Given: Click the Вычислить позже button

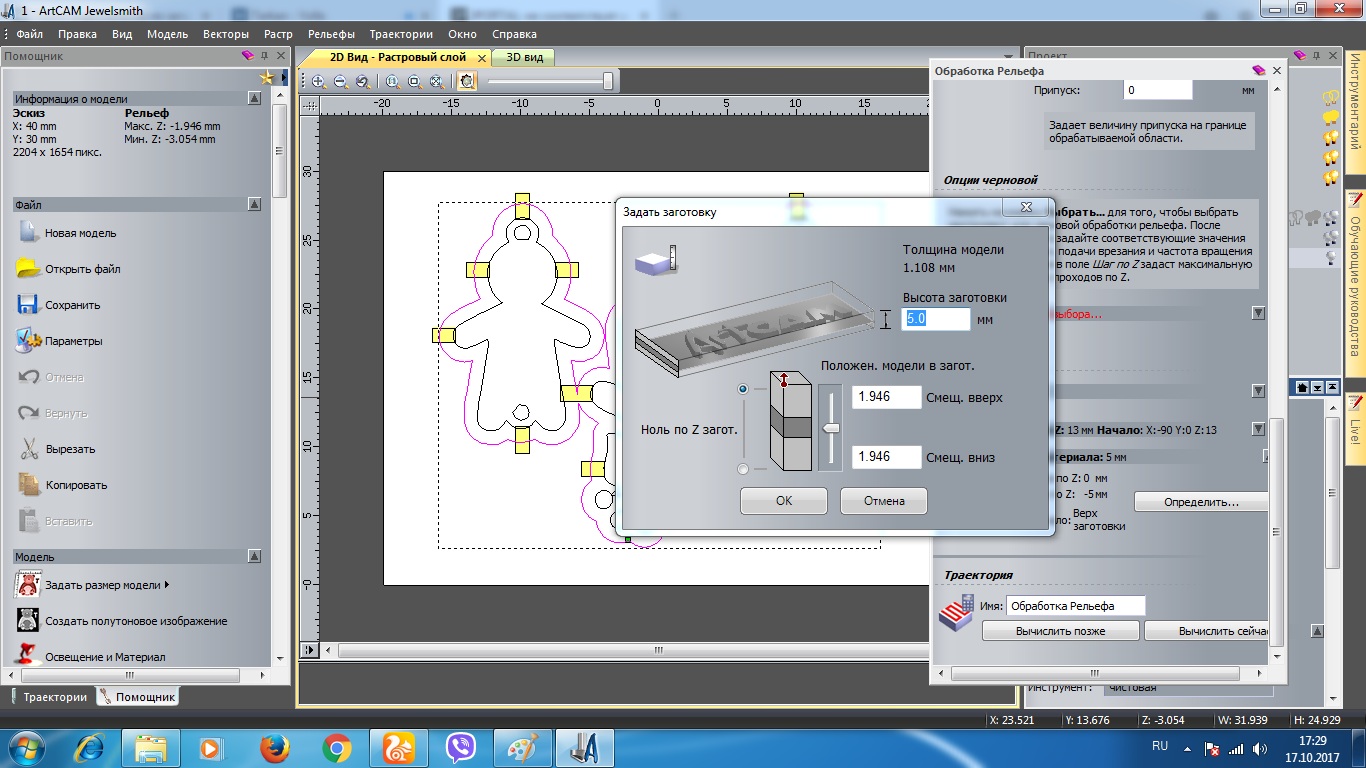Looking at the screenshot, I should [x=1060, y=631].
